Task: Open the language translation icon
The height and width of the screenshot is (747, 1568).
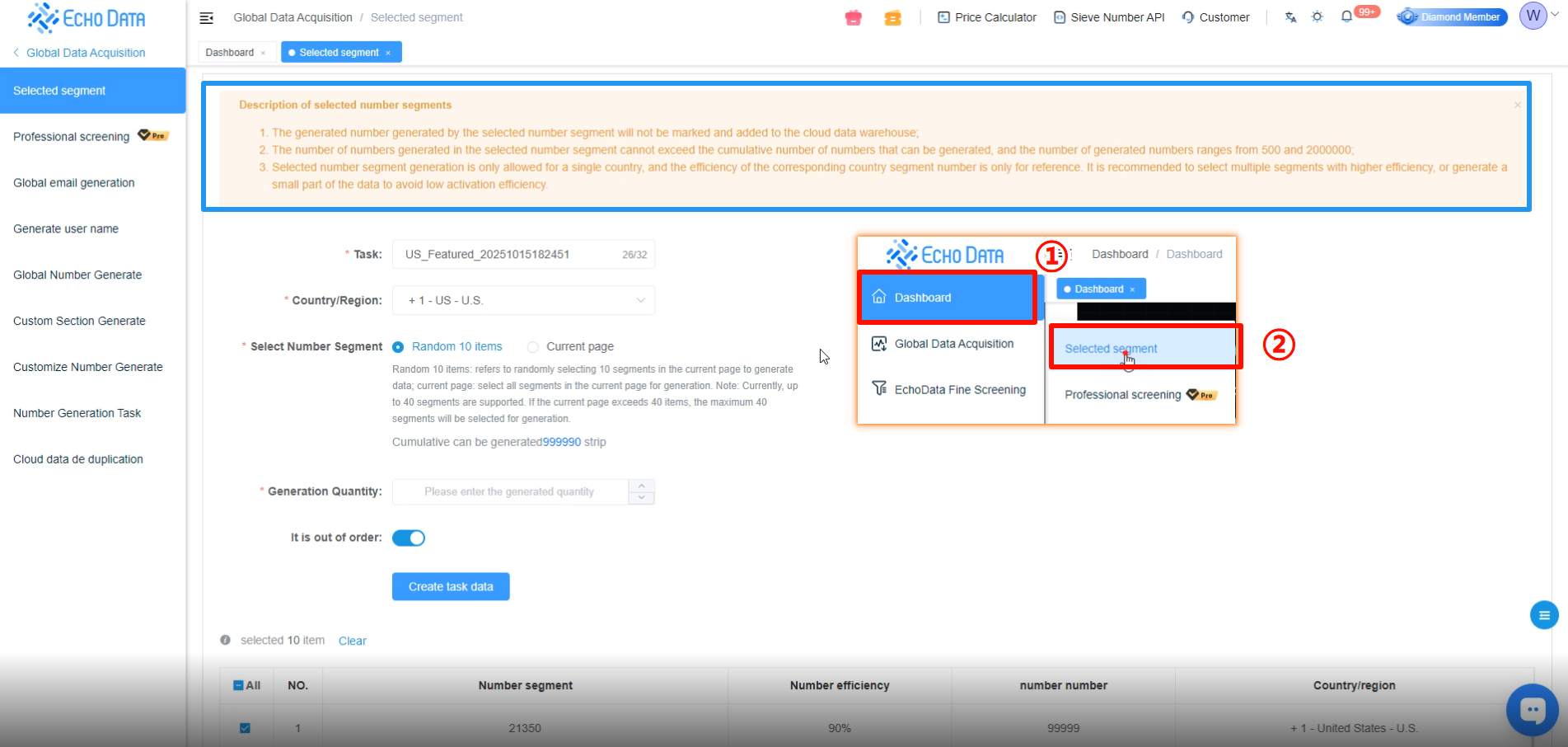Action: point(1290,17)
